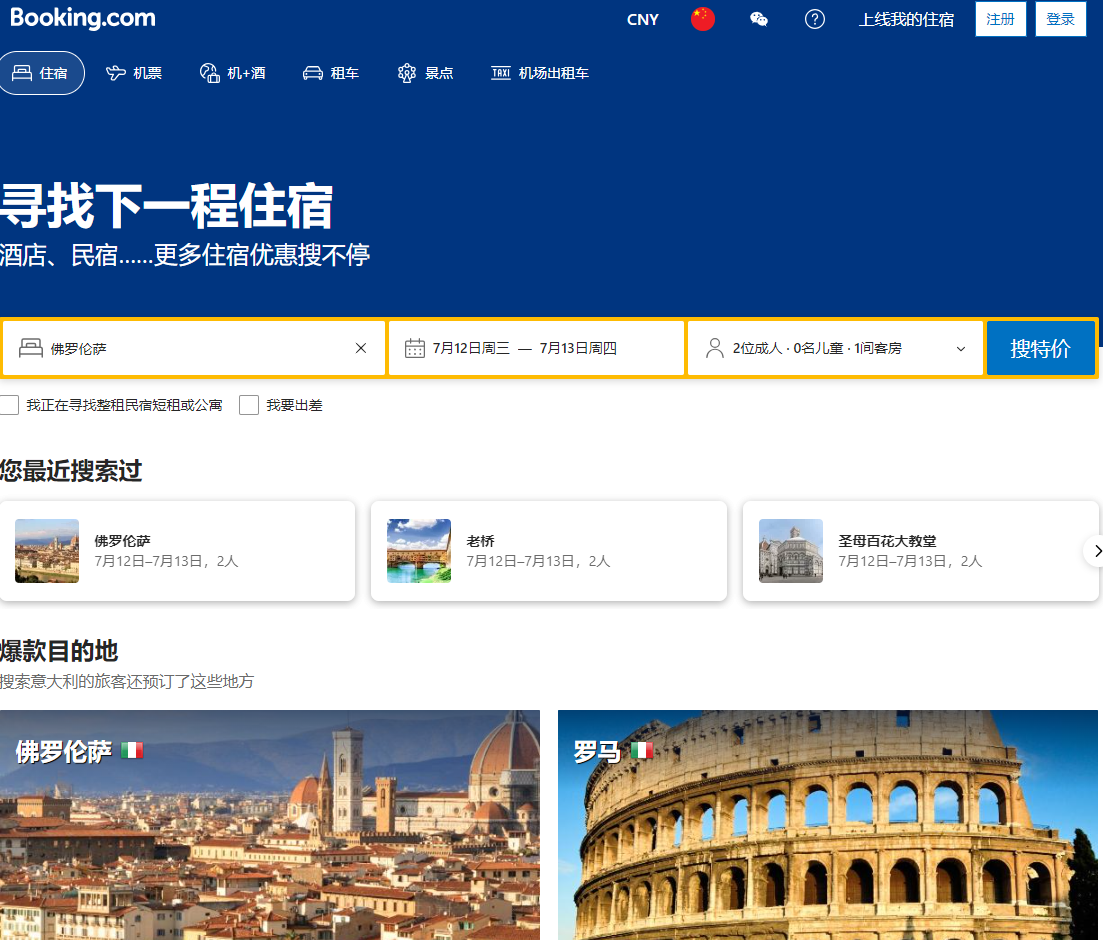Click next arrow on recent searches carousel
This screenshot has height=940, width=1103.
1095,551
